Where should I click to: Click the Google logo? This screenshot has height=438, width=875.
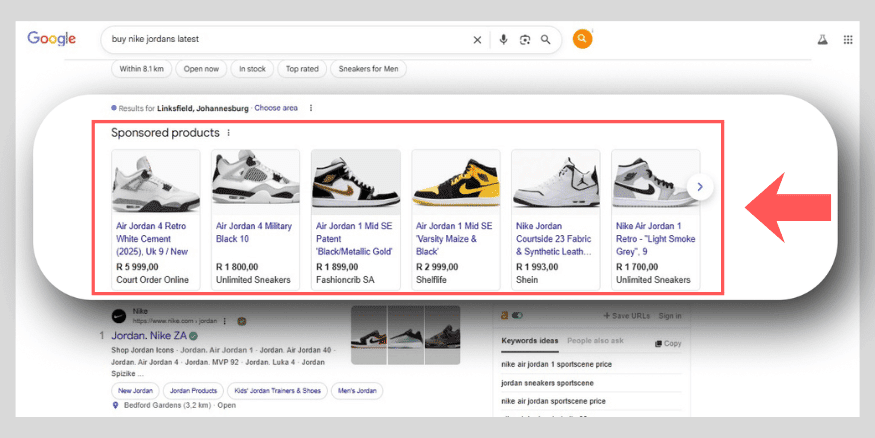[x=51, y=39]
